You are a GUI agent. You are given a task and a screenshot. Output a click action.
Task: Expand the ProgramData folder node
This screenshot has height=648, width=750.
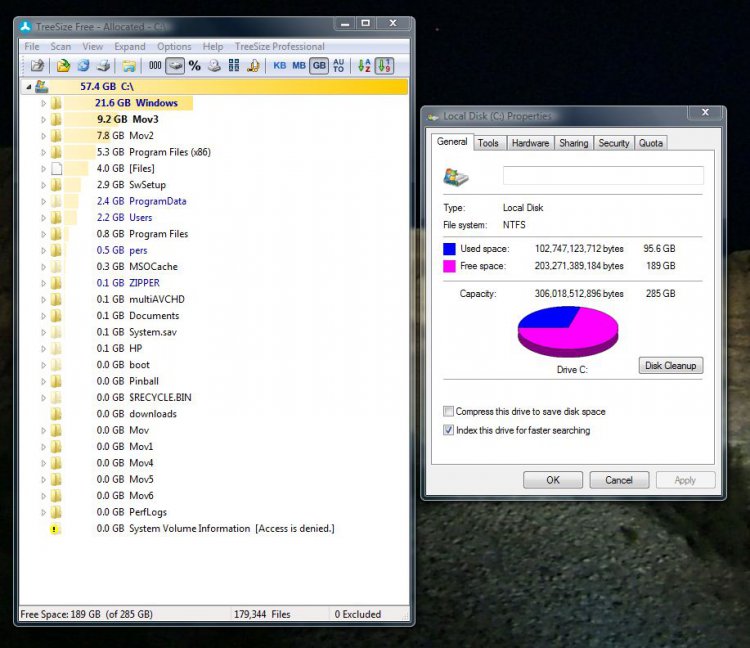[x=44, y=201]
